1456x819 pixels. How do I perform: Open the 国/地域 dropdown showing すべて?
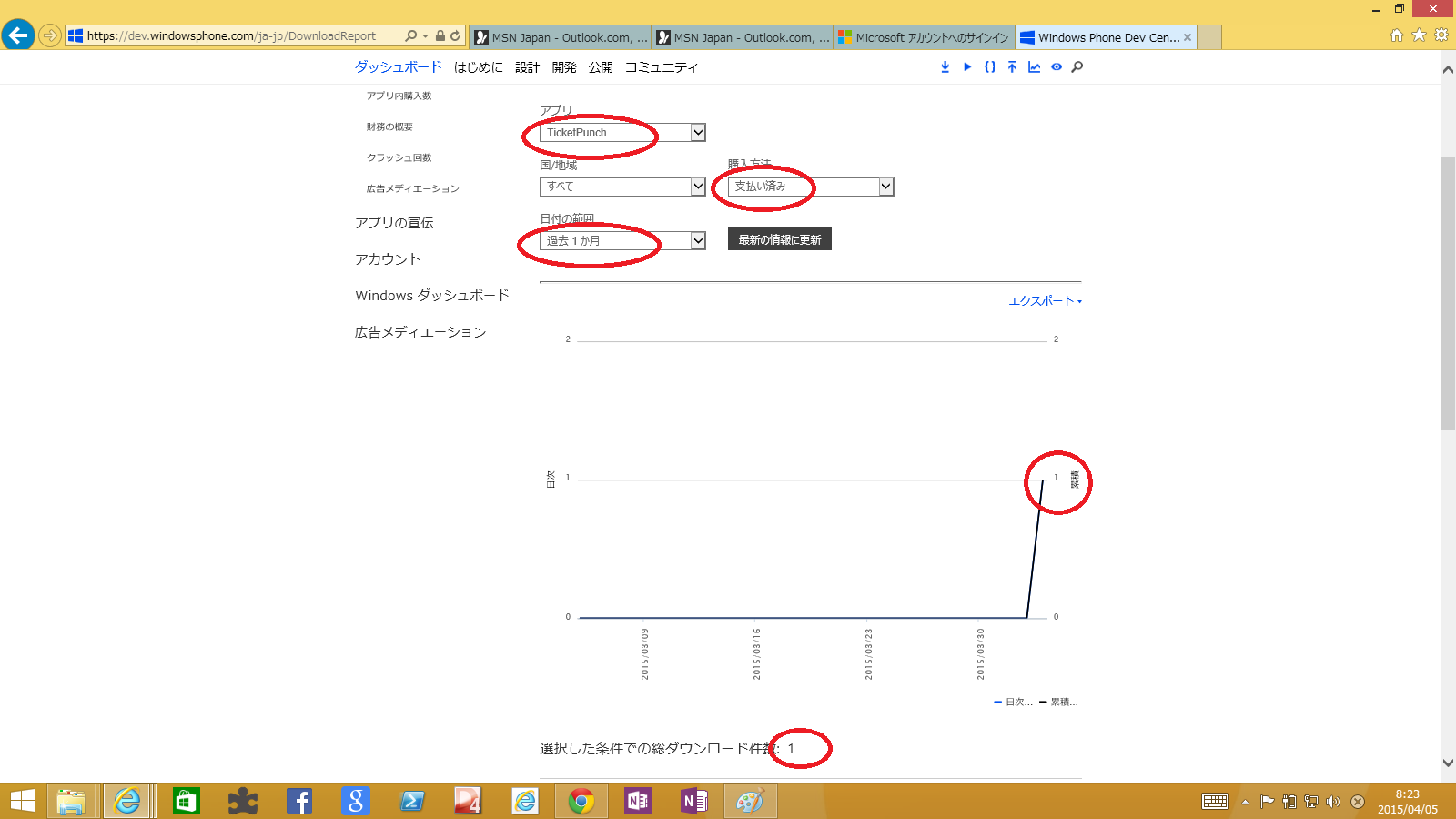point(622,187)
